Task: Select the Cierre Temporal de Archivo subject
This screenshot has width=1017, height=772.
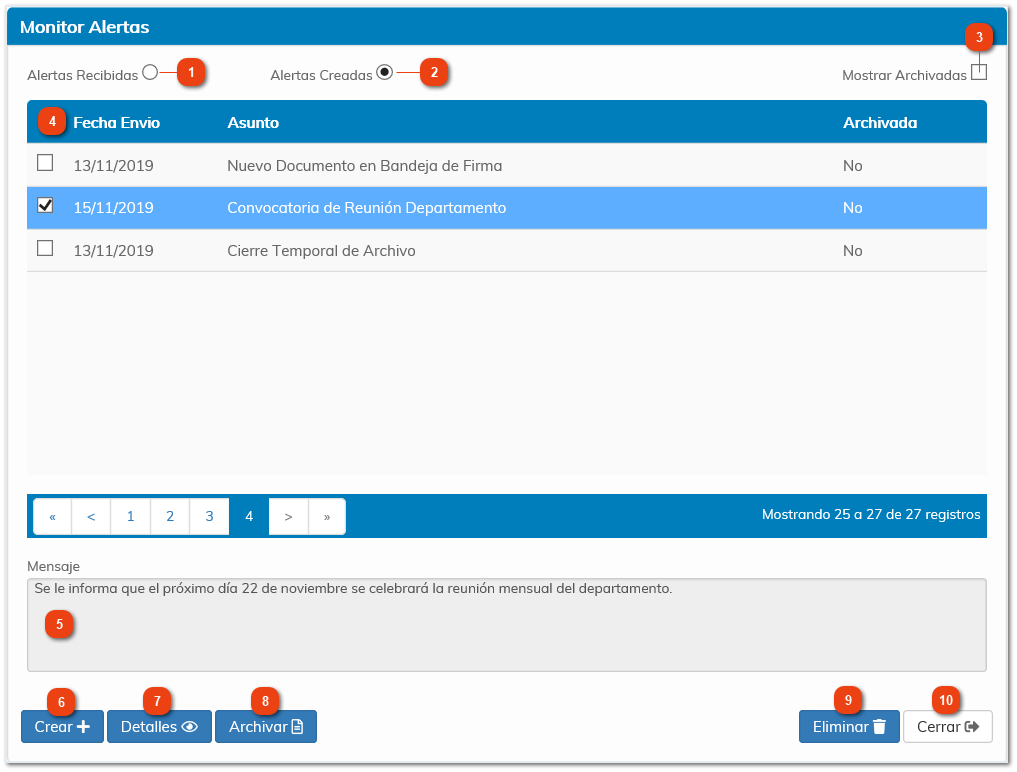Action: click(321, 251)
